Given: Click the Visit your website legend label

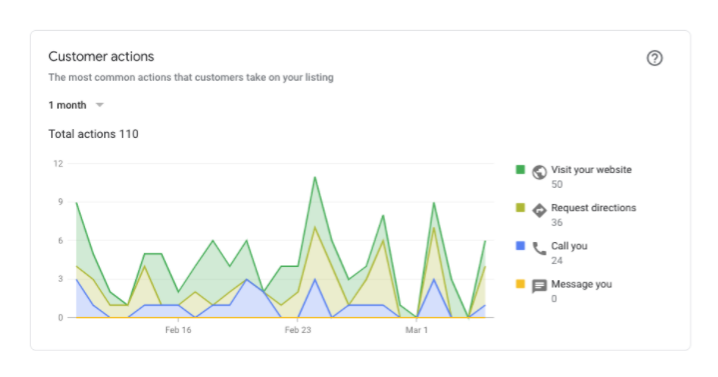Looking at the screenshot, I should [x=591, y=169].
